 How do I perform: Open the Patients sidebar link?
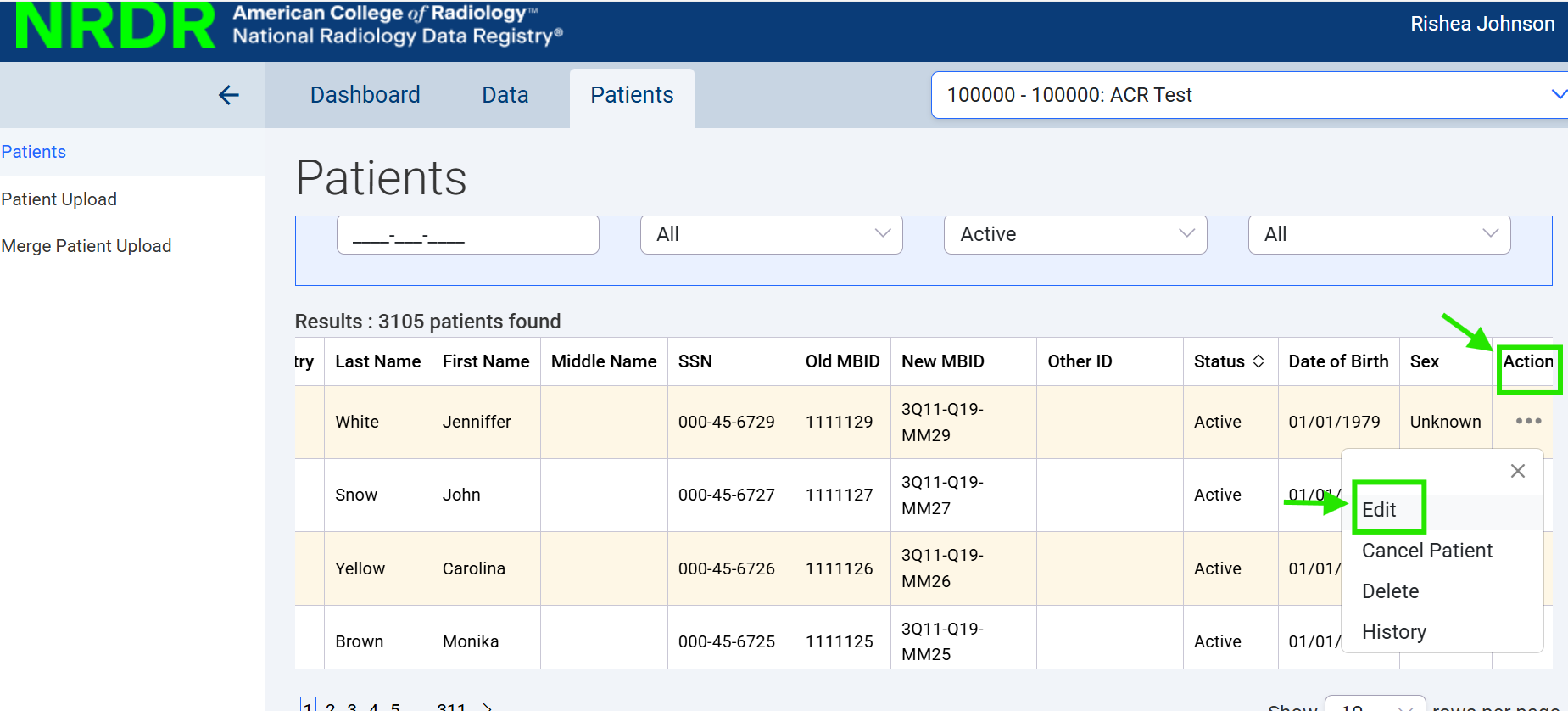click(x=34, y=152)
